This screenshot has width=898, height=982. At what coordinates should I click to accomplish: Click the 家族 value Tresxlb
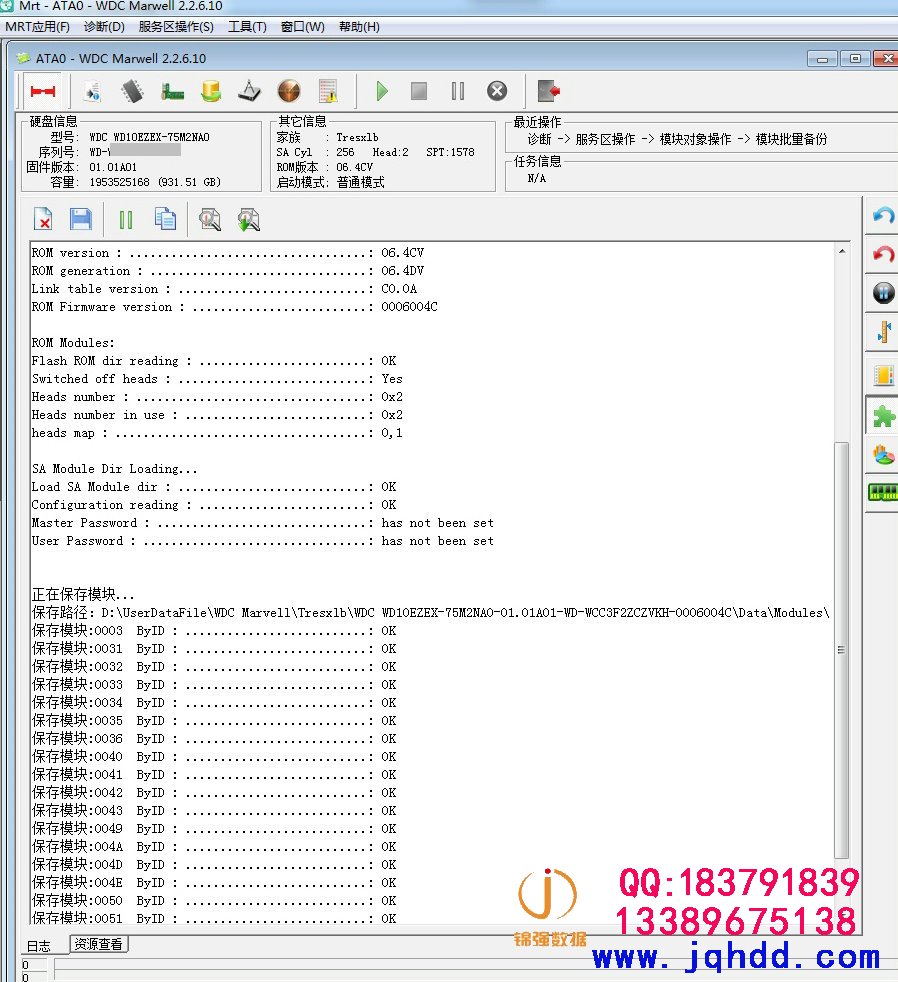[x=357, y=137]
